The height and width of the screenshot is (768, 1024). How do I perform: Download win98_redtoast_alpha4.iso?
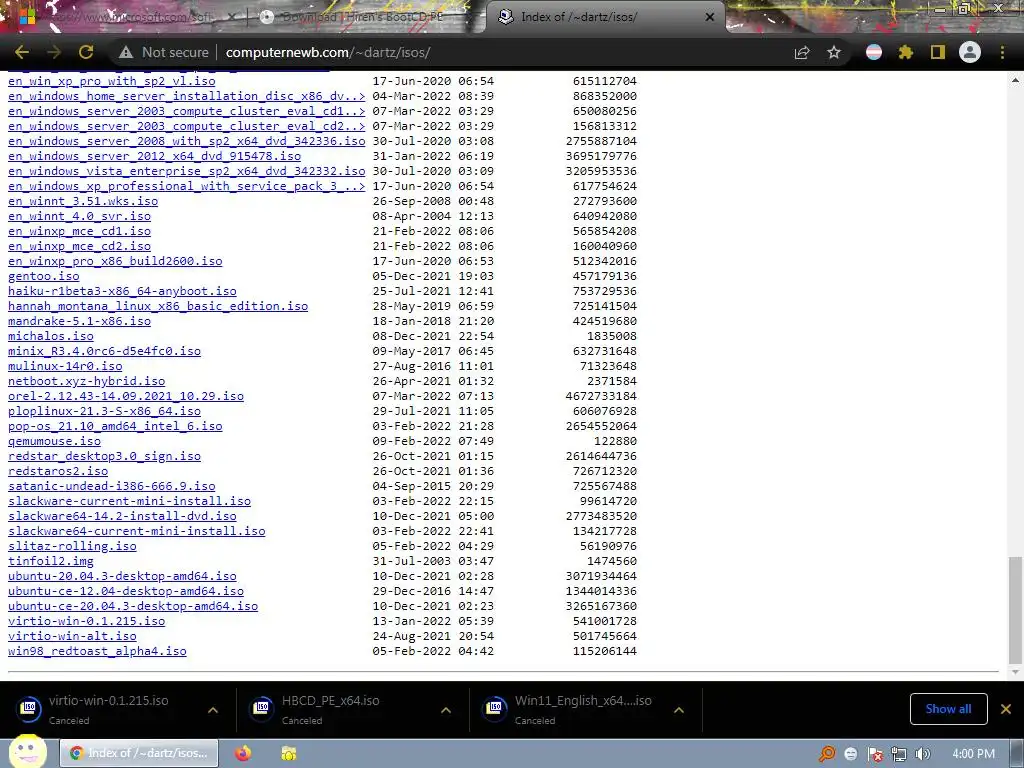97,652
